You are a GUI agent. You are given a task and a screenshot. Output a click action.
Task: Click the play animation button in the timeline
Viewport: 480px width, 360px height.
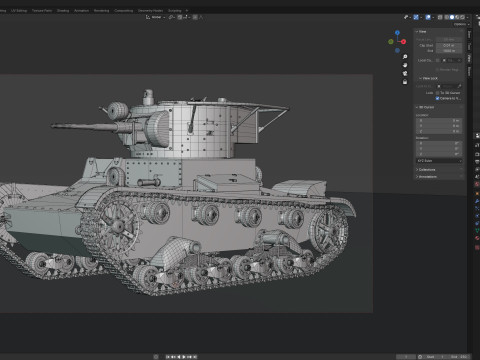click(x=184, y=357)
